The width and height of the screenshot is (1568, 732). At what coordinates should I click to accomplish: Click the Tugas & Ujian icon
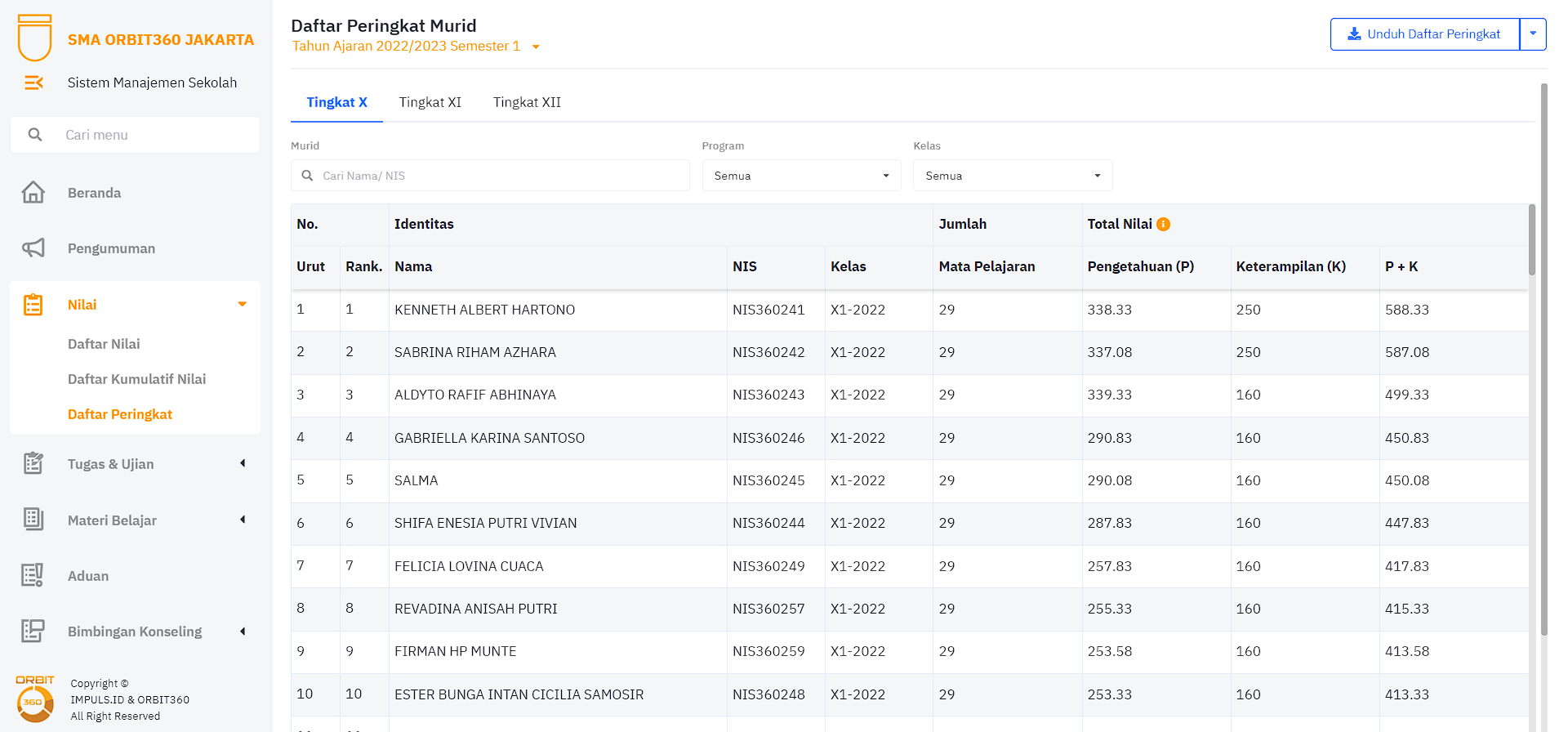[33, 464]
